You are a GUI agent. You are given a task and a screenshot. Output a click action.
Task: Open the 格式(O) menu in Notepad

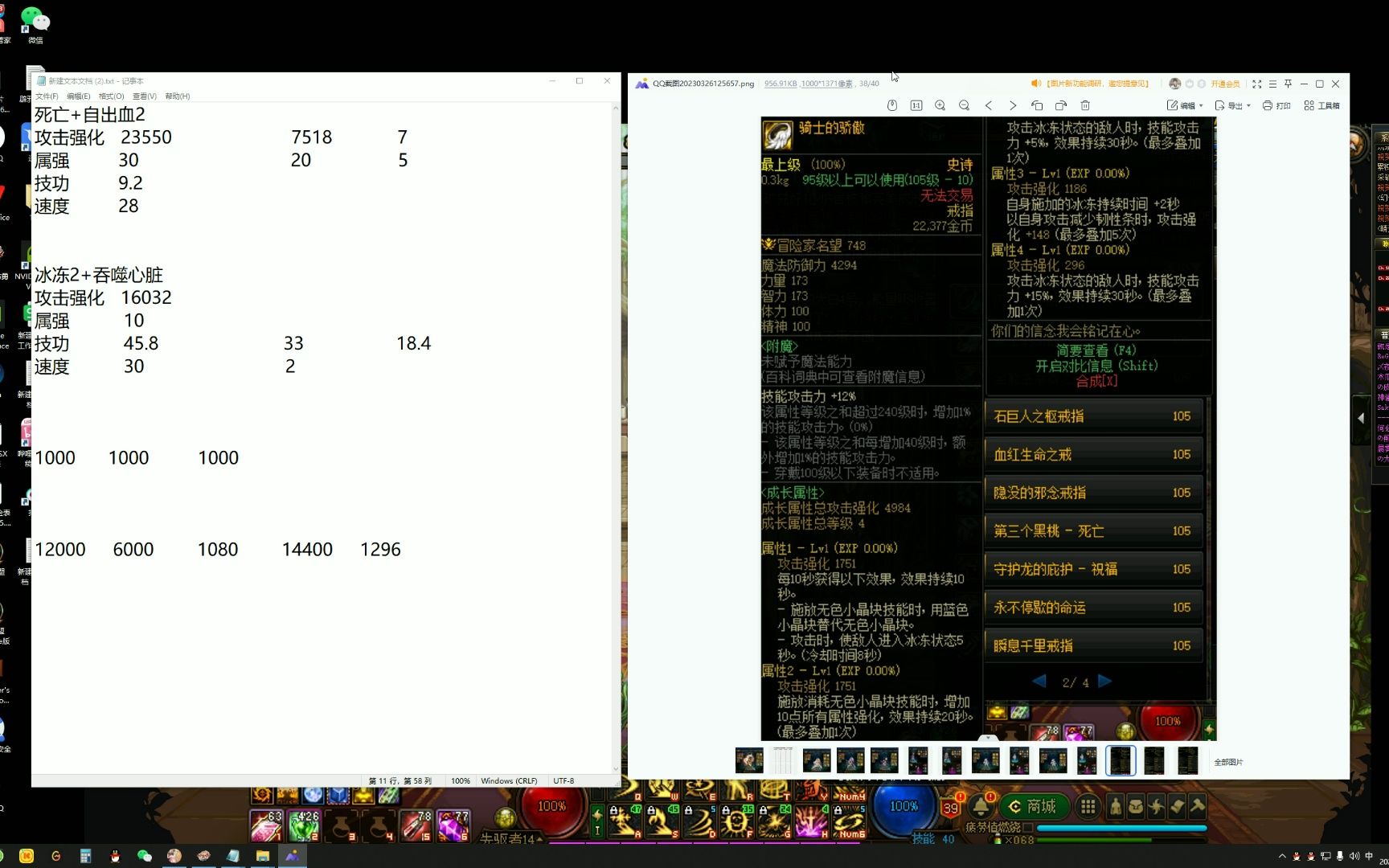(112, 96)
